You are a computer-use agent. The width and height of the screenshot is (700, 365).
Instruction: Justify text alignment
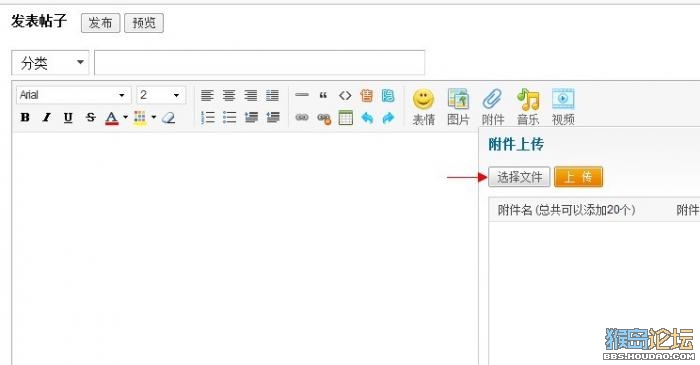[272, 95]
